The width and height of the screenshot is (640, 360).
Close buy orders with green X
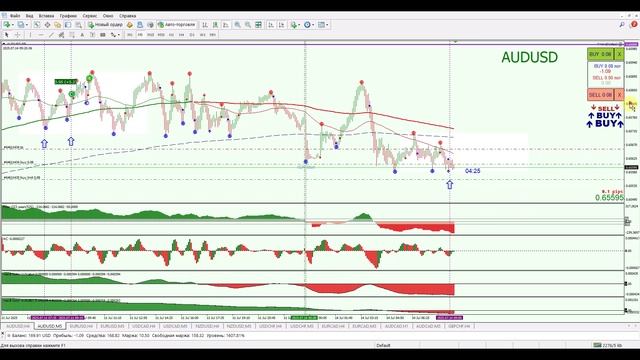point(619,54)
